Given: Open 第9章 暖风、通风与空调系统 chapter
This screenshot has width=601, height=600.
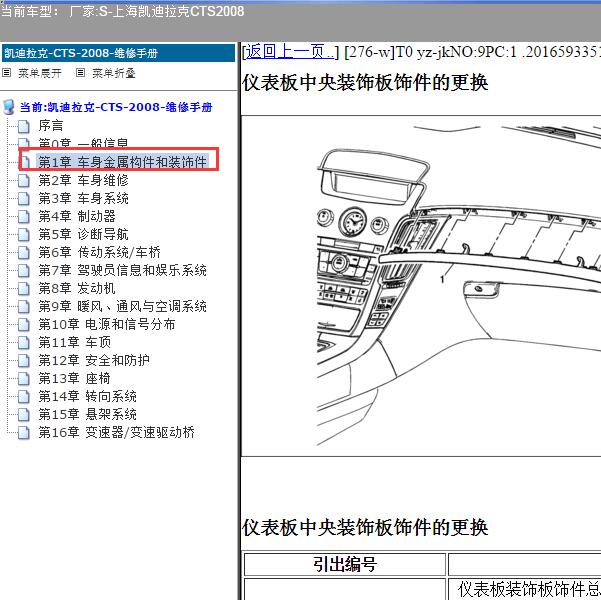Looking at the screenshot, I should click(x=122, y=306).
